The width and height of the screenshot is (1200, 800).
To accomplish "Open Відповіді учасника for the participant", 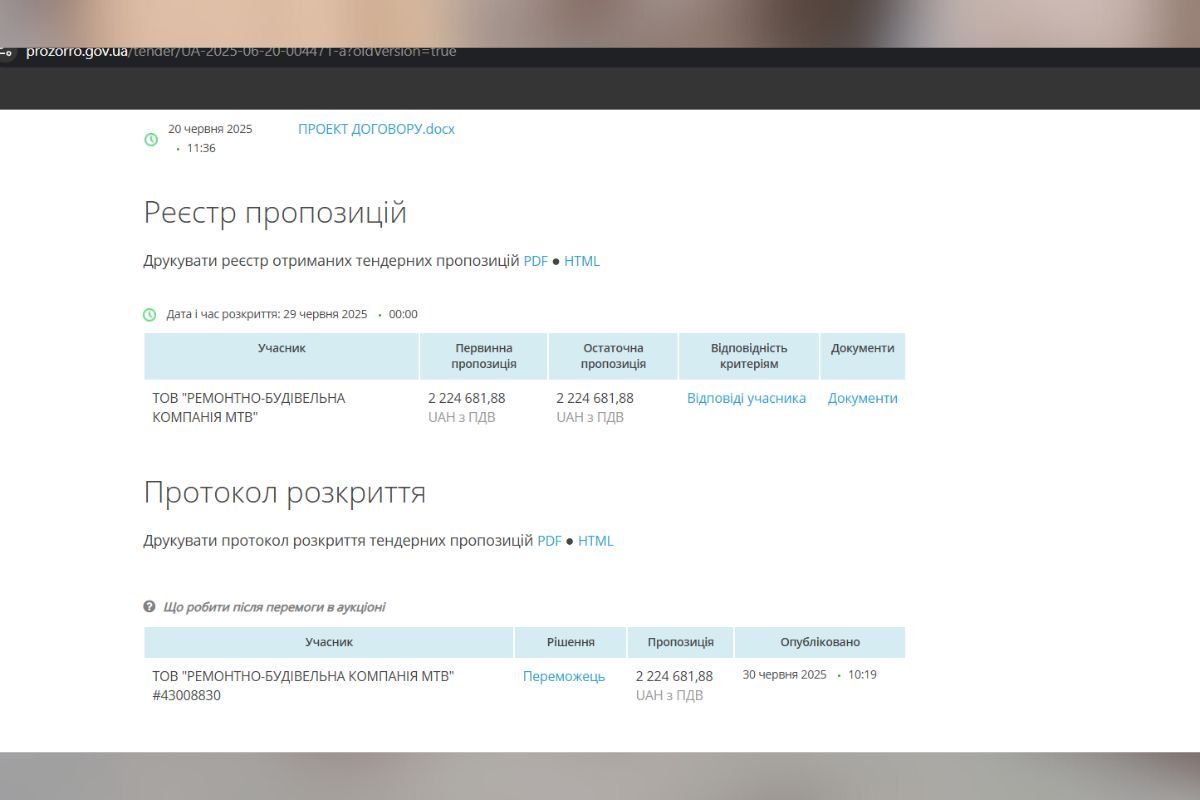I will coord(745,398).
